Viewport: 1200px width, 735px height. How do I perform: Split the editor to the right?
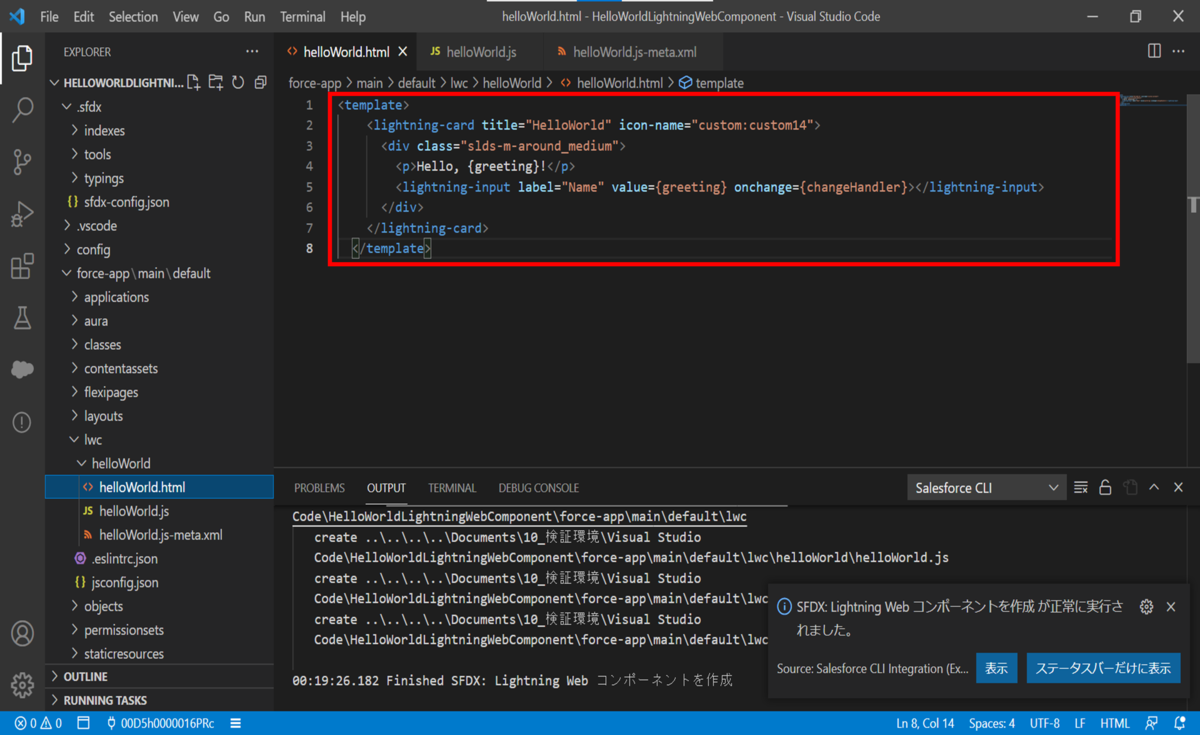click(1154, 51)
